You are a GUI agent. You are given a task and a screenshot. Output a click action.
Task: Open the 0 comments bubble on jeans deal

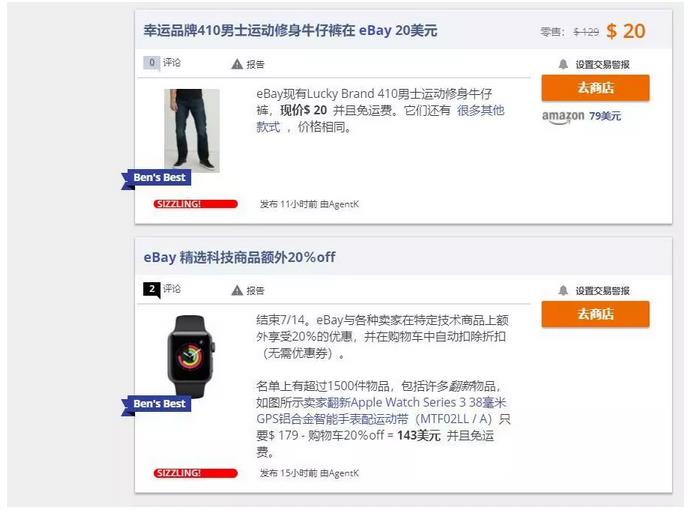(x=152, y=63)
